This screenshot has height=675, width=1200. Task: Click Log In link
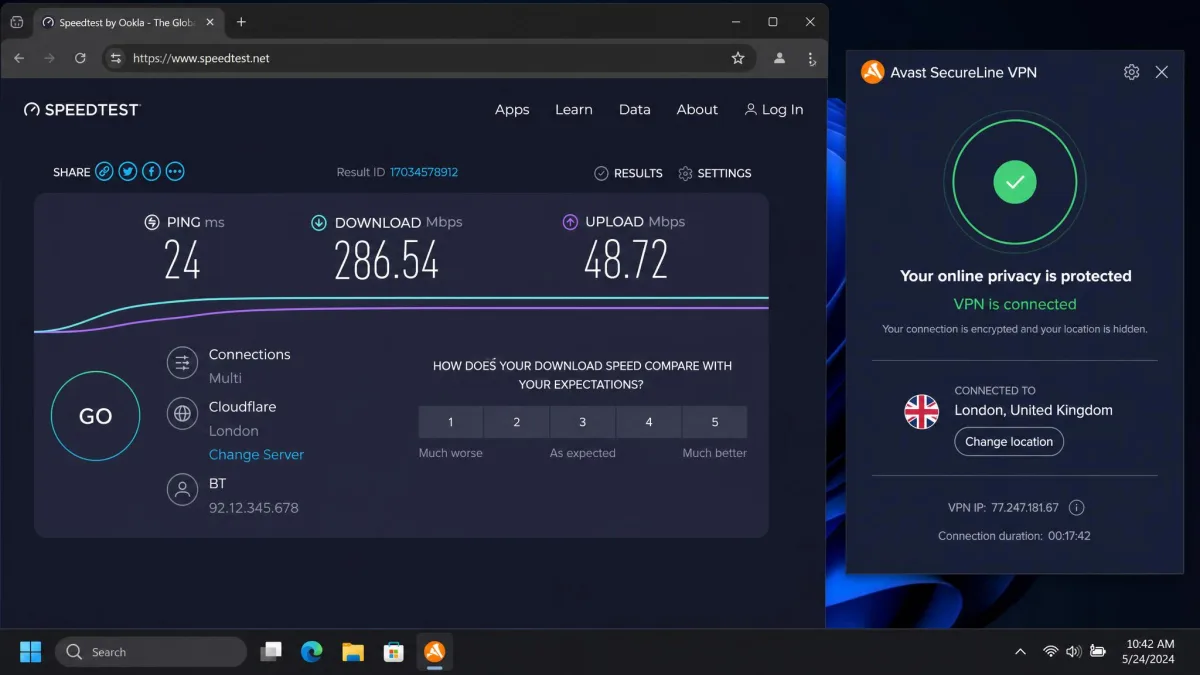pos(774,110)
